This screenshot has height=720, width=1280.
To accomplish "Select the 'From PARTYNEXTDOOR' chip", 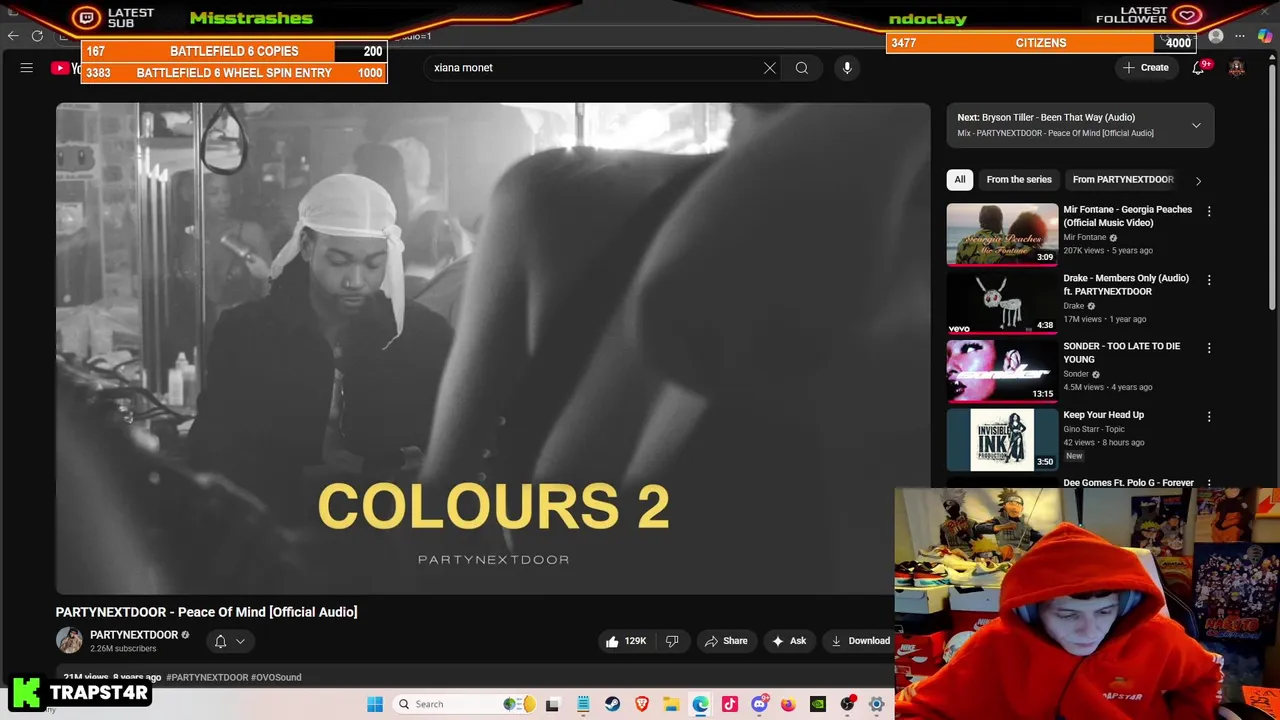I will [1123, 179].
